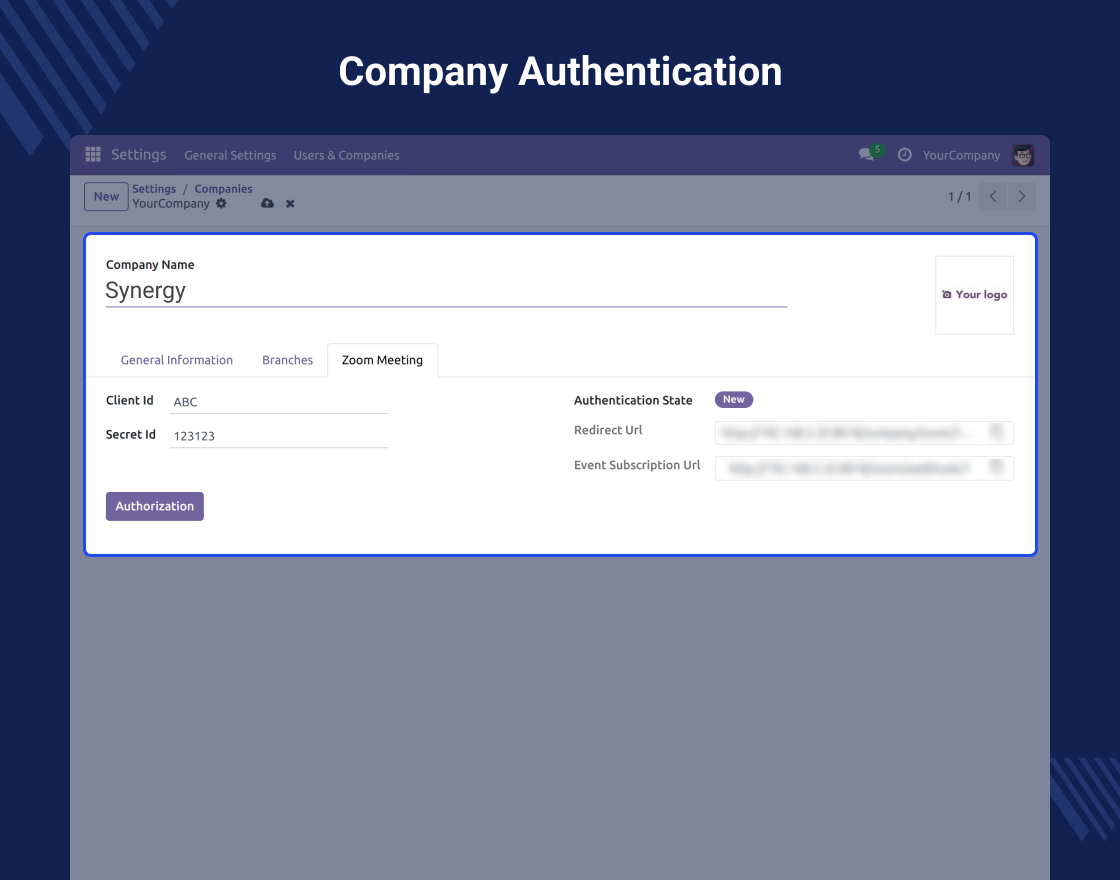Discard changes with the X icon
The image size is (1120, 880).
coord(290,204)
